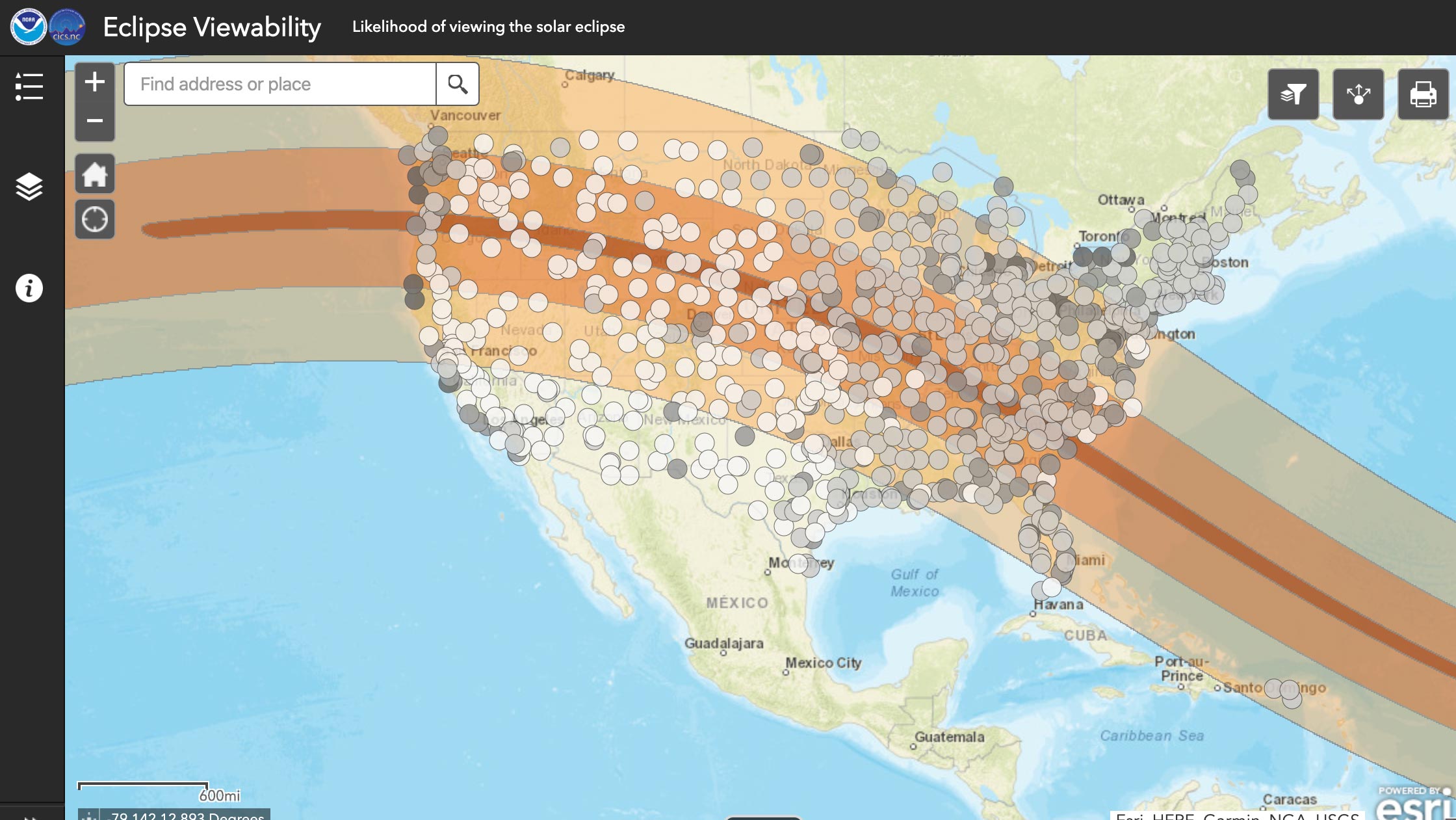Image resolution: width=1456 pixels, height=820 pixels.
Task: Click the Havana map label
Action: (1058, 604)
